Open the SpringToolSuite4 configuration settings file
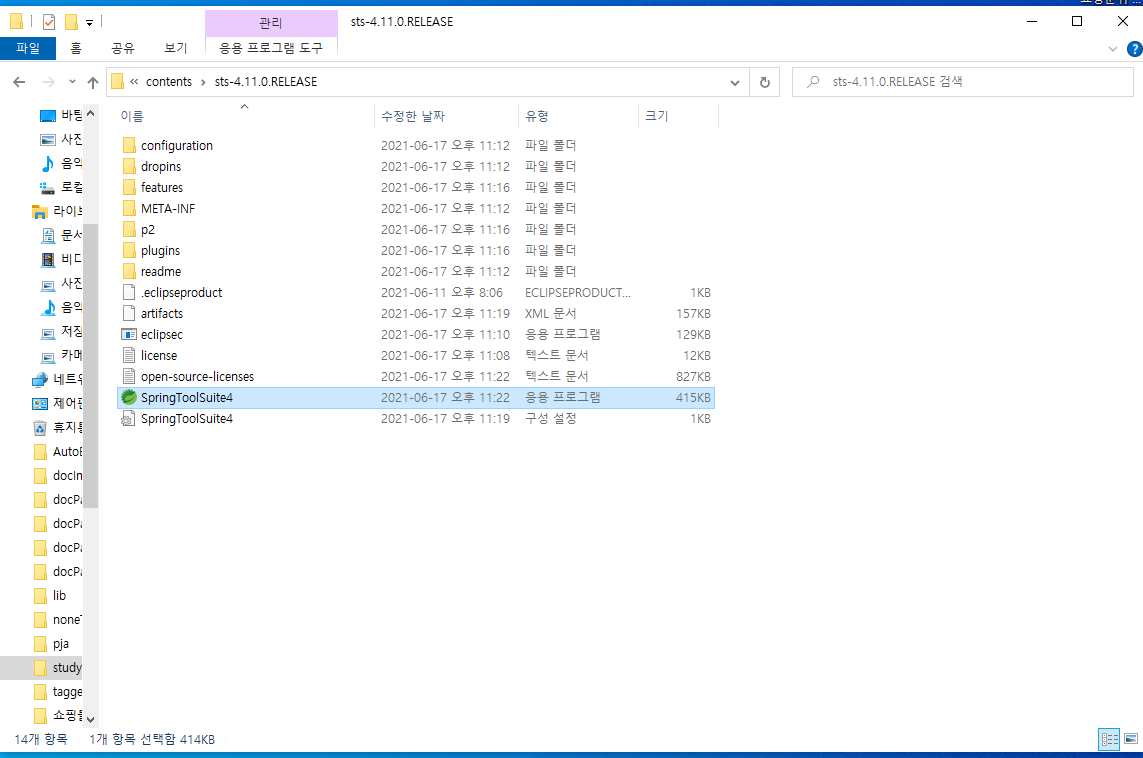Viewport: 1143px width, 758px height. pyautogui.click(x=187, y=419)
